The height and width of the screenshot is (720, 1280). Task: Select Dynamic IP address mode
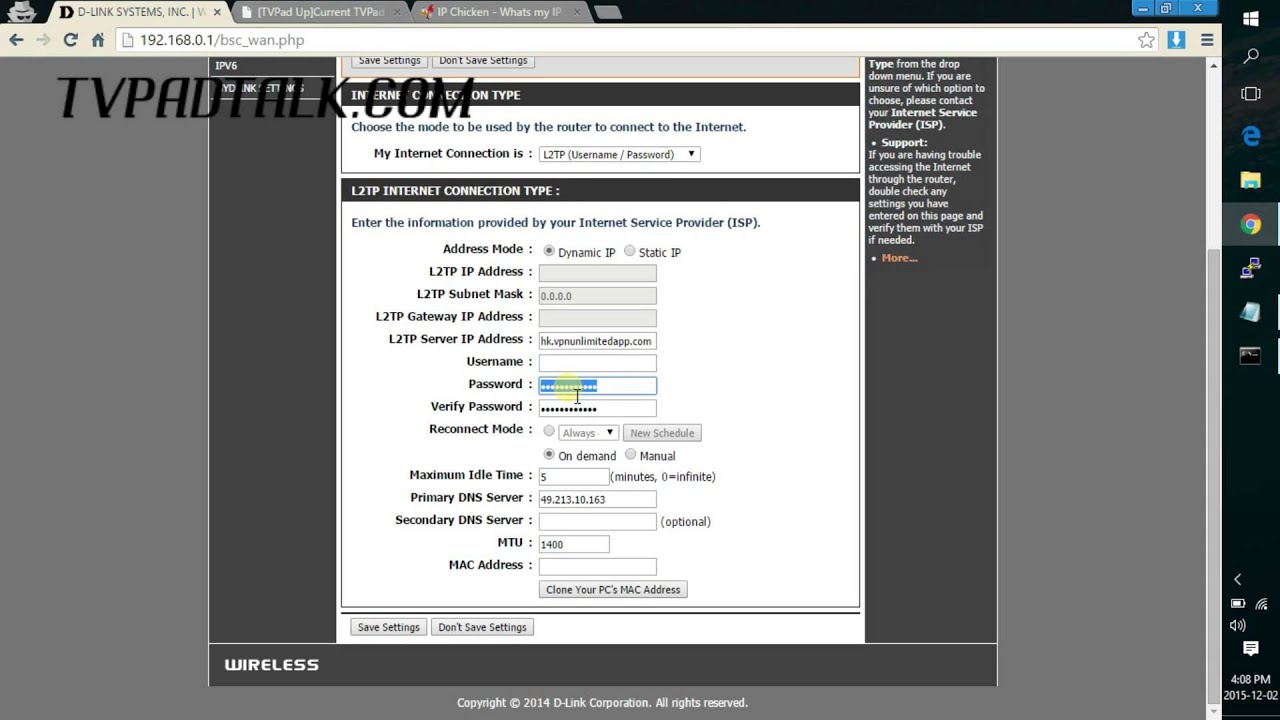click(x=549, y=251)
